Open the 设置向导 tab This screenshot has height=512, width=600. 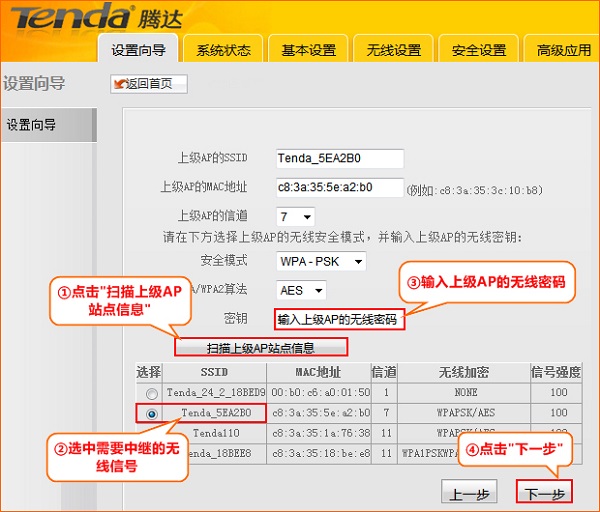click(x=139, y=50)
